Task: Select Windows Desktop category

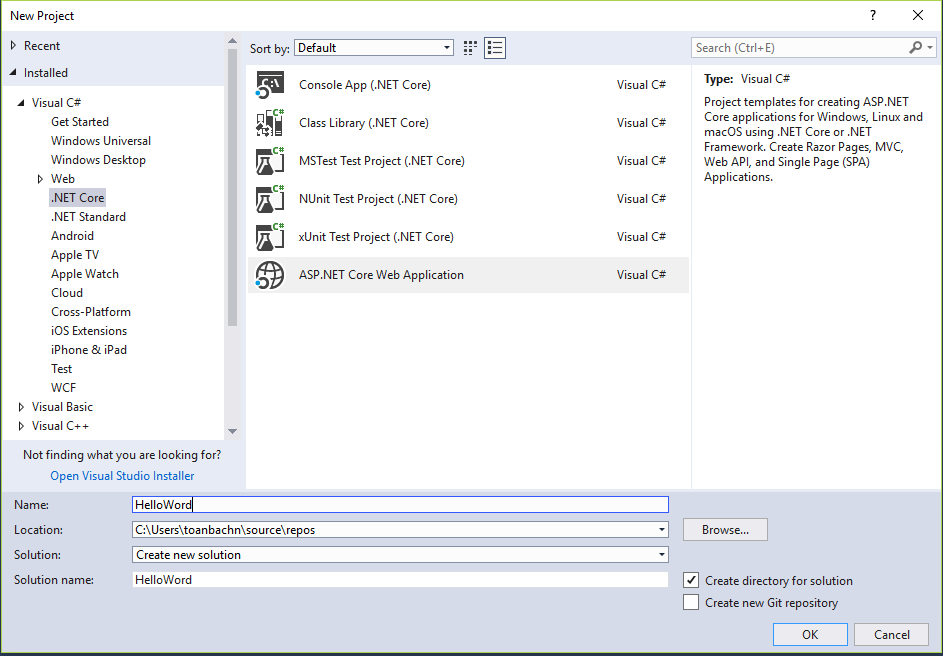Action: [98, 160]
